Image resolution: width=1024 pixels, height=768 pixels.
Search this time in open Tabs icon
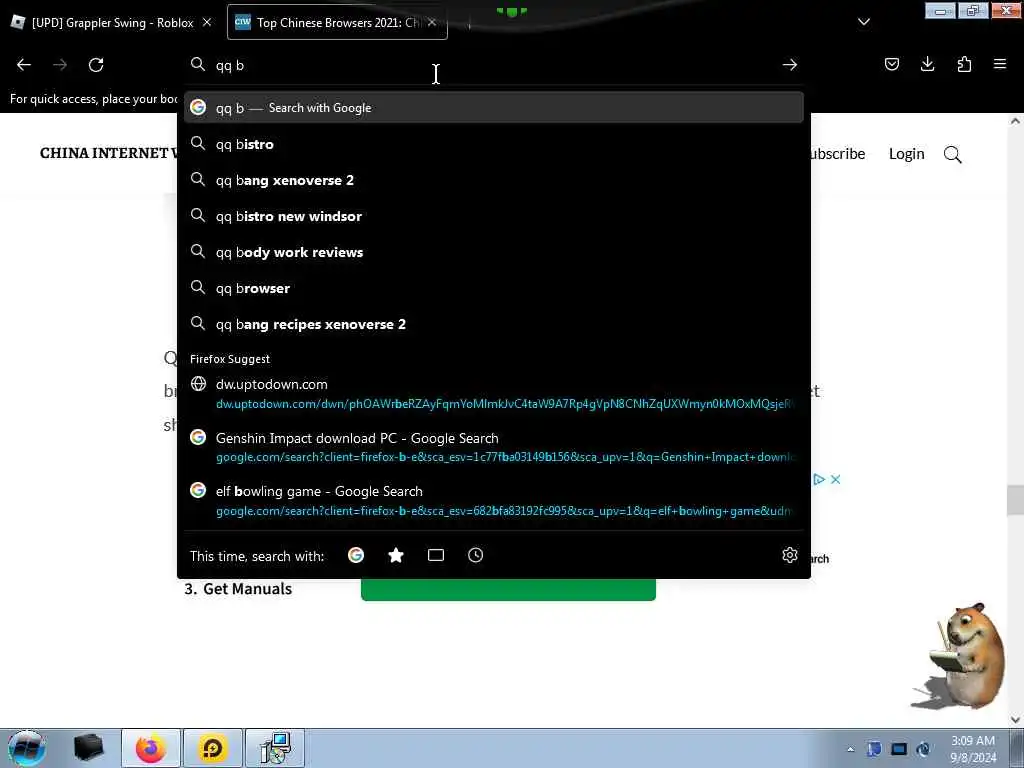coord(436,555)
